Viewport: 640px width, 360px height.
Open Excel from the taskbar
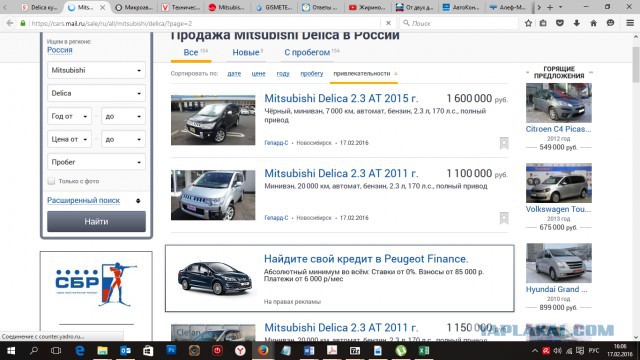(x=424, y=351)
